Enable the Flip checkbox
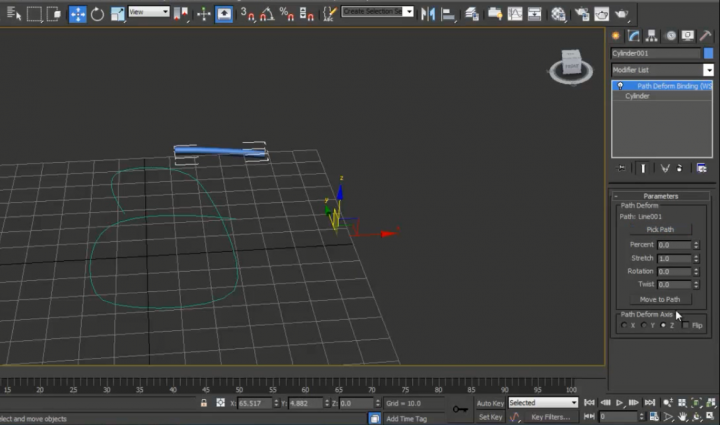The image size is (720, 425). 684,325
